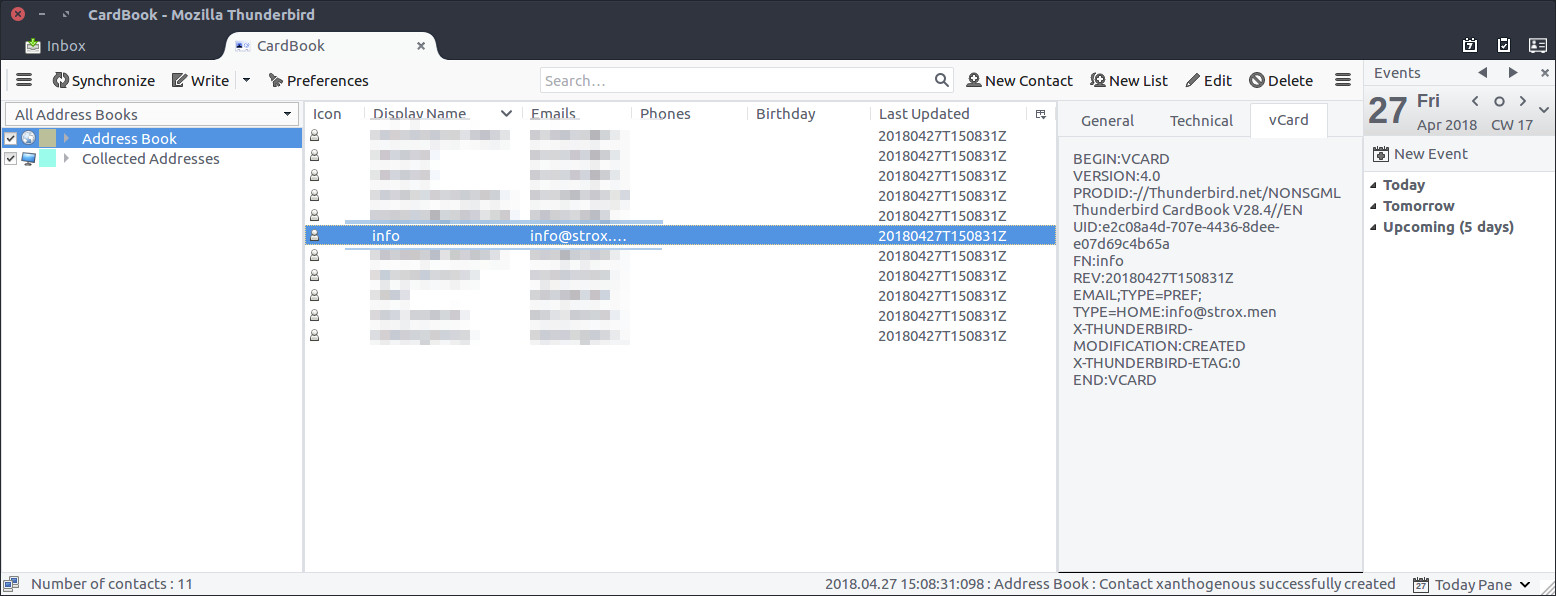This screenshot has width=1556, height=596.
Task: Create a New Contact
Action: pos(1019,80)
